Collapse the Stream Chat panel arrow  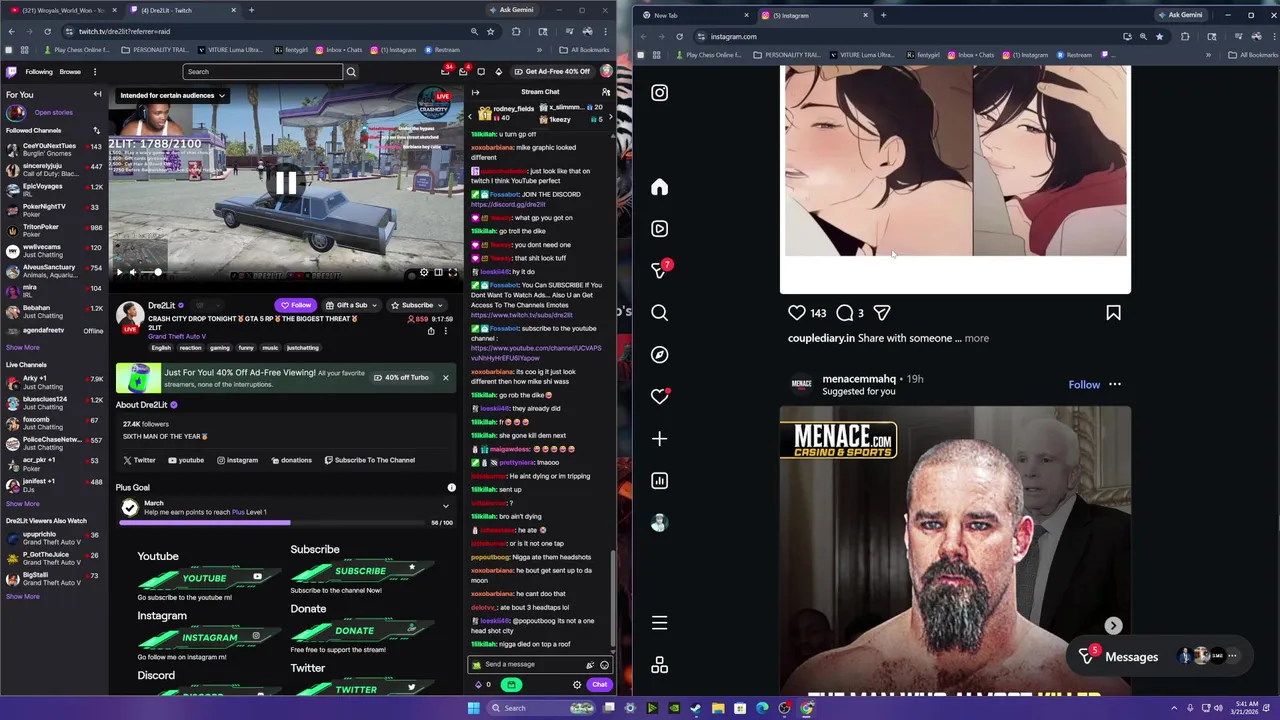pos(475,92)
